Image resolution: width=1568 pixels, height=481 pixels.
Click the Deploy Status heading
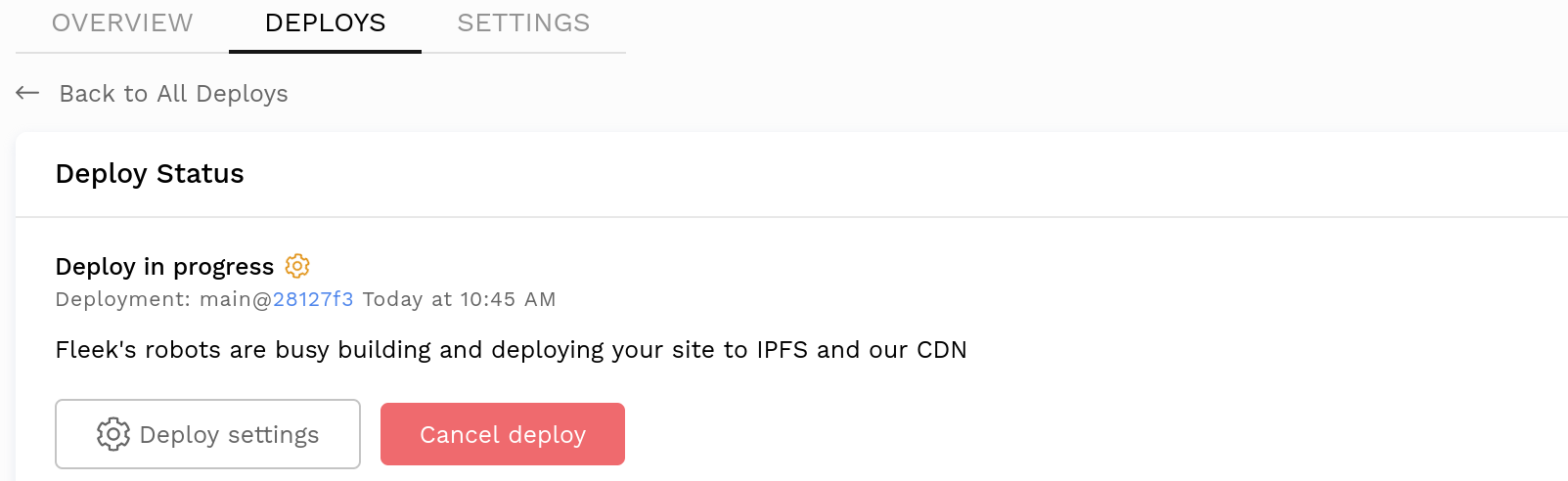[x=150, y=174]
